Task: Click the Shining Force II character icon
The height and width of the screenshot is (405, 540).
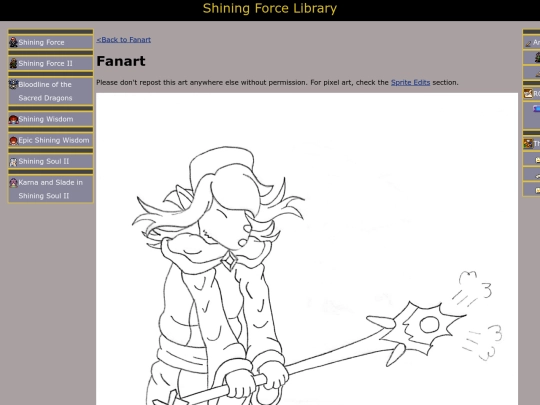Action: point(13,63)
